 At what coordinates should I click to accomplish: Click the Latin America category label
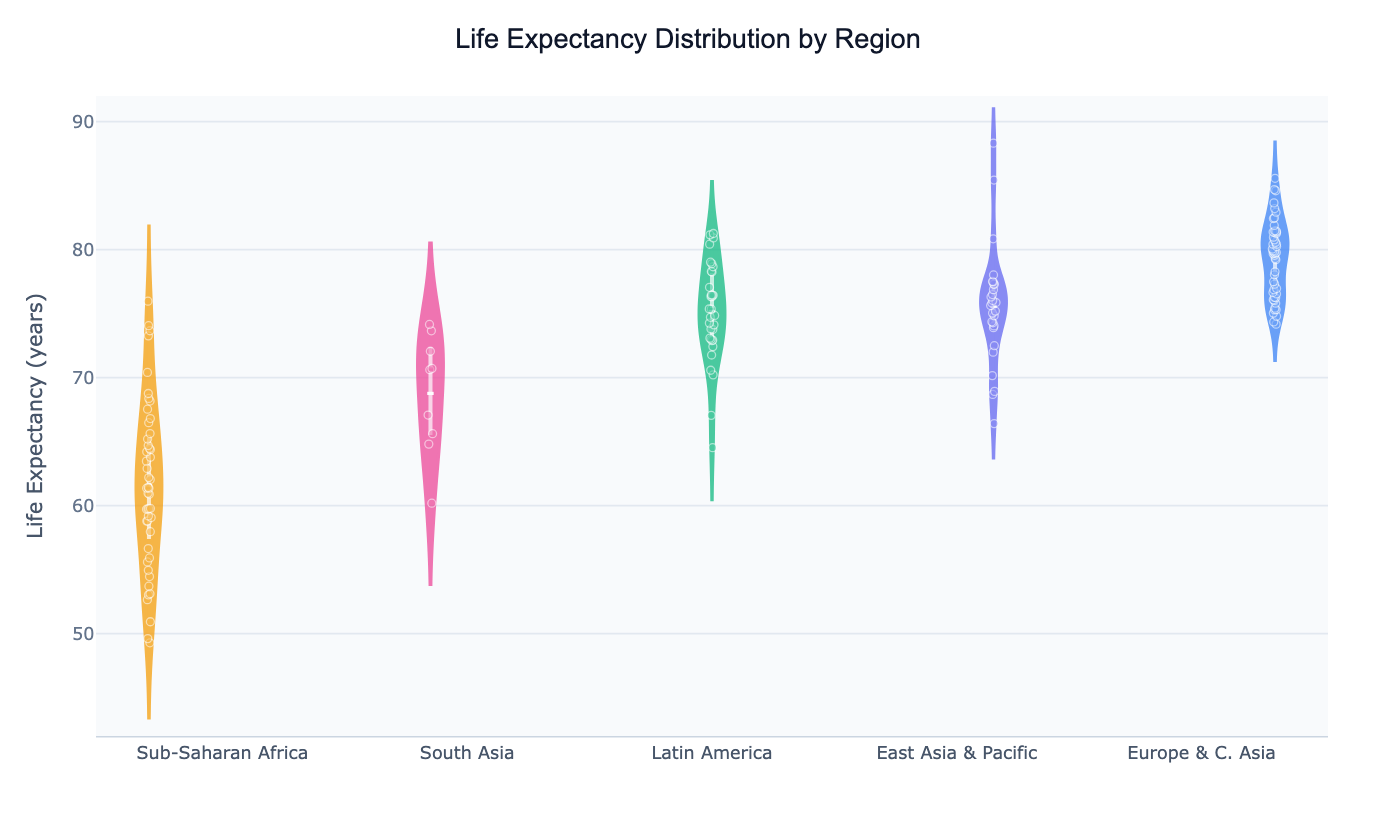711,753
